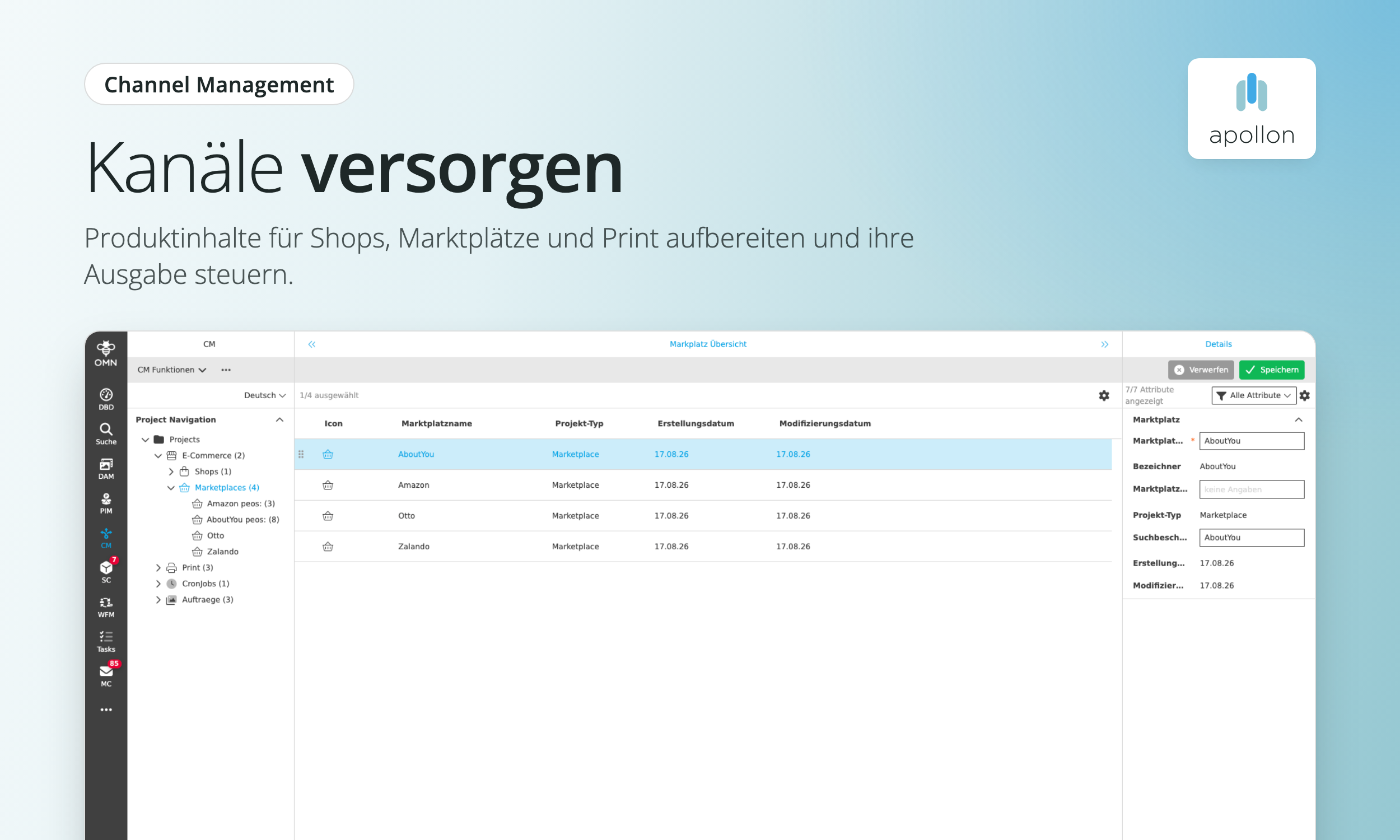Click the Suchbesch... input field with AboutYou
The height and width of the screenshot is (840, 1400).
[1251, 537]
